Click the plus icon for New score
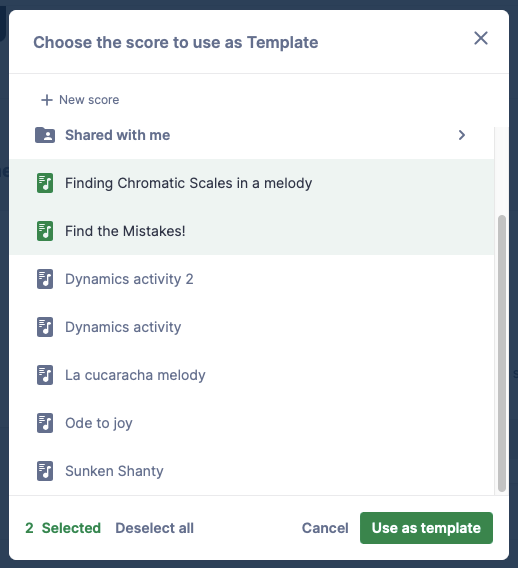The width and height of the screenshot is (518, 568). (47, 100)
